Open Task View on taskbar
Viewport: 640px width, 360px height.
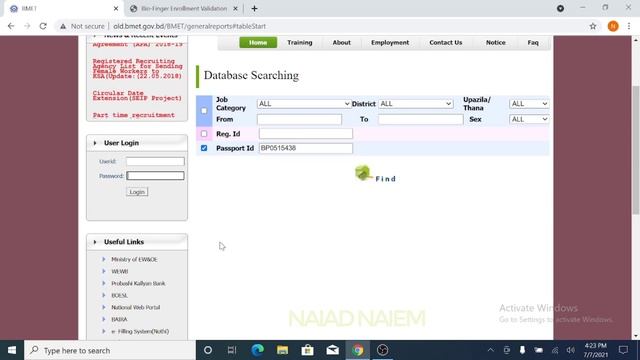232,350
